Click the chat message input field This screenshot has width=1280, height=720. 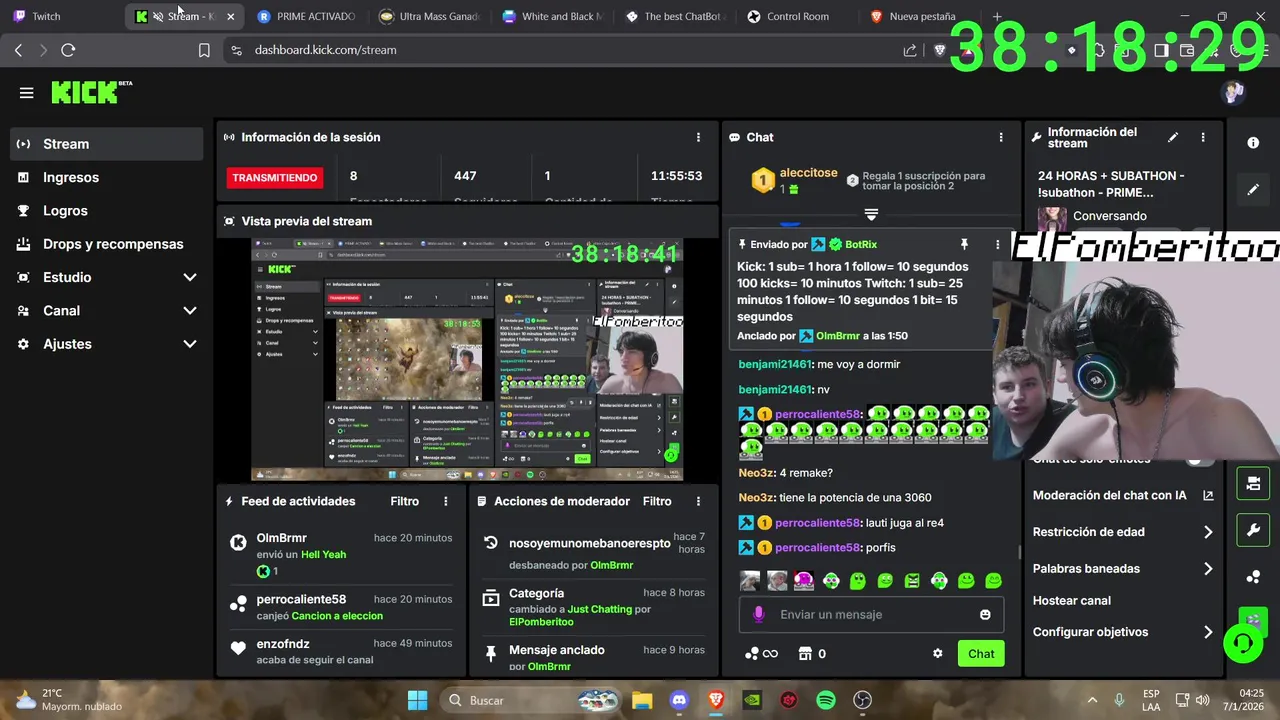point(871,614)
